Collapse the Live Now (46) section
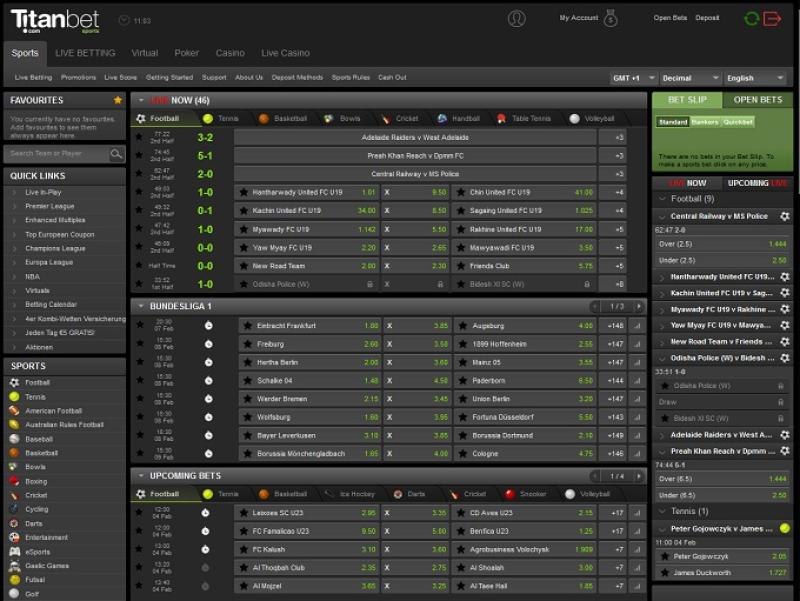 [141, 101]
